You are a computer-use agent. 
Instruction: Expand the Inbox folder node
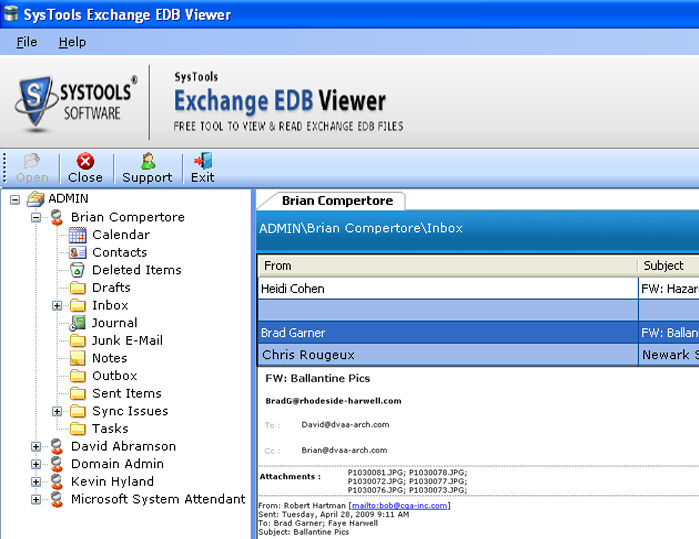(x=57, y=305)
